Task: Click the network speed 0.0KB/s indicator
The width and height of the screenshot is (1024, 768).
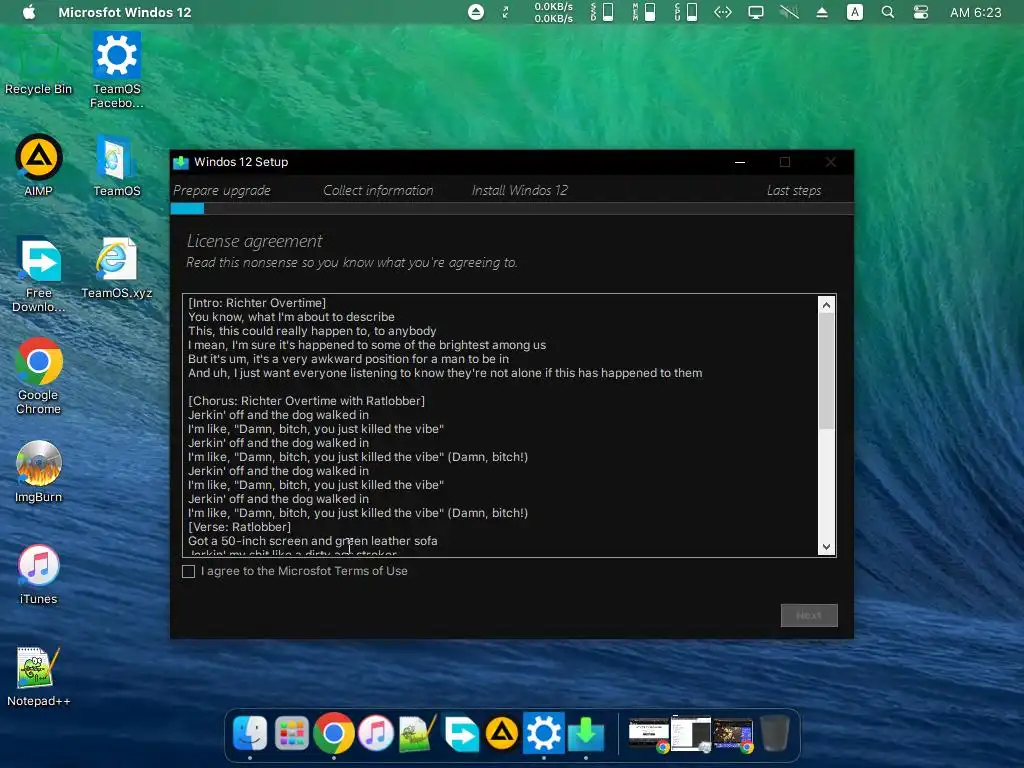Action: (554, 12)
